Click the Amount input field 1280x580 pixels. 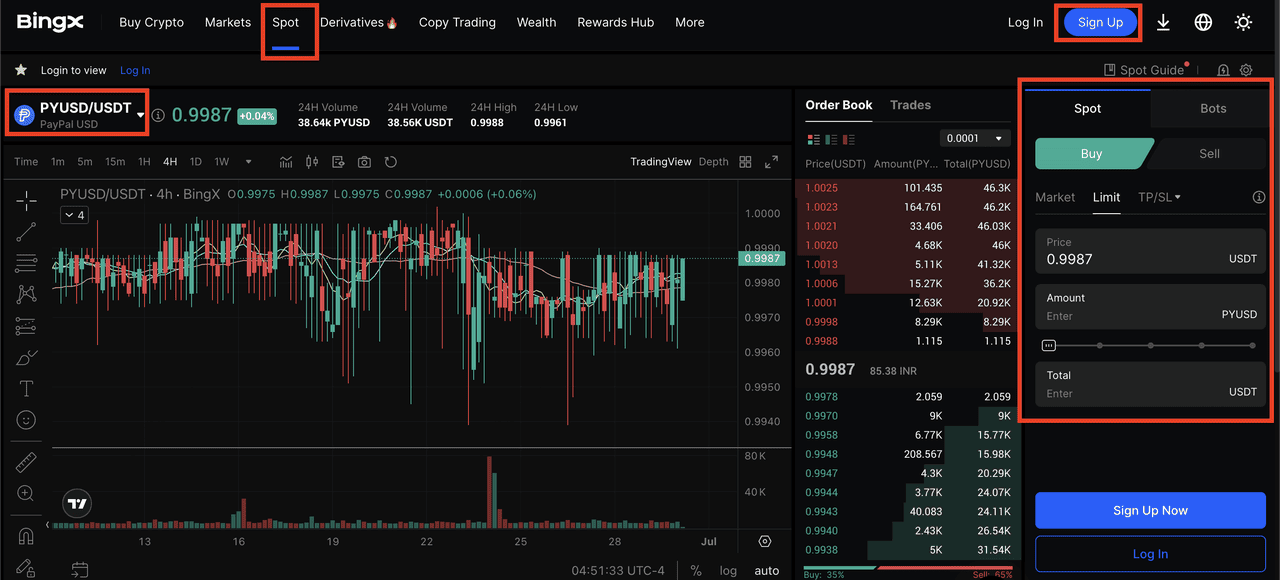1120,316
